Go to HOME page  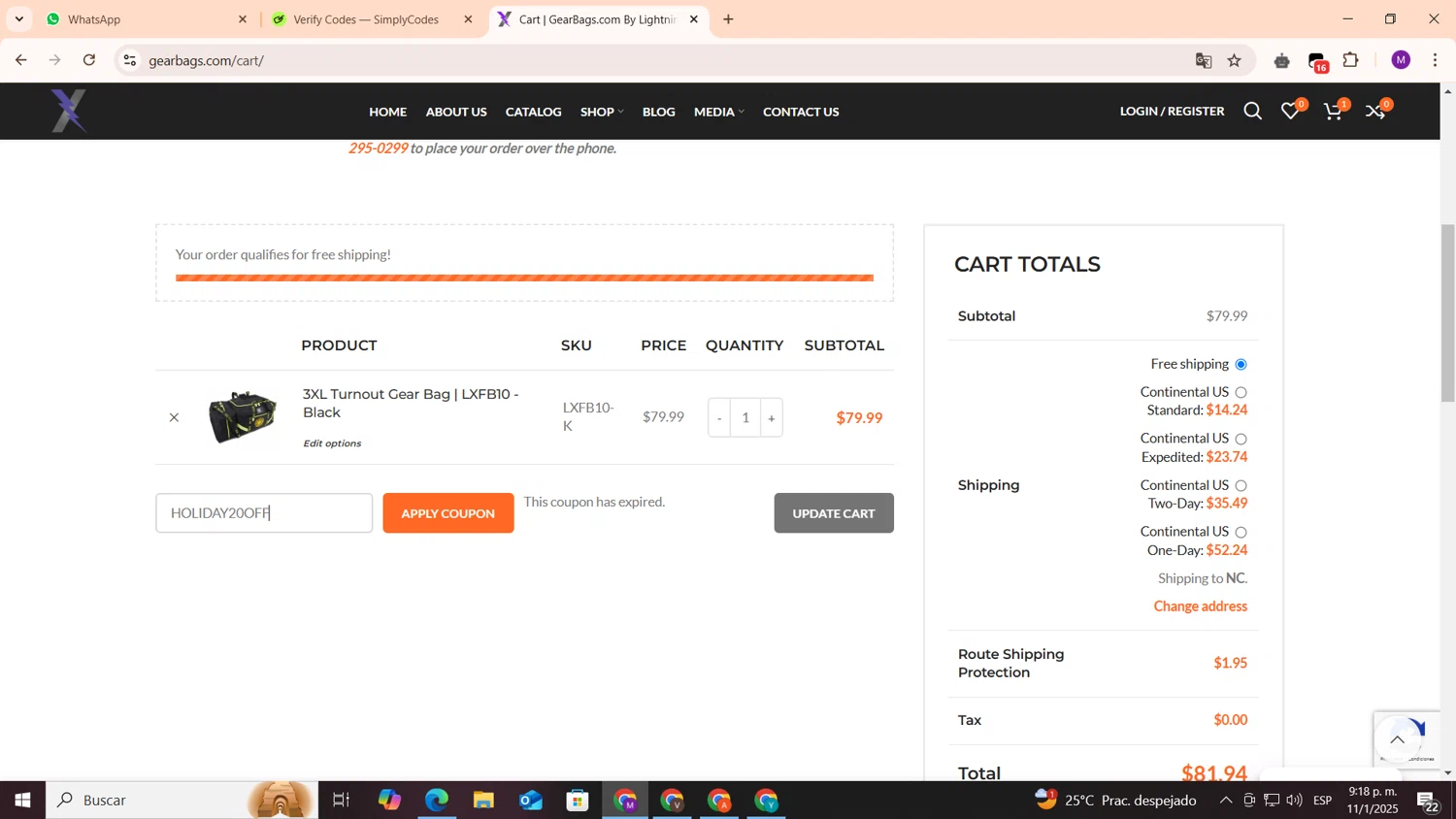tap(387, 112)
